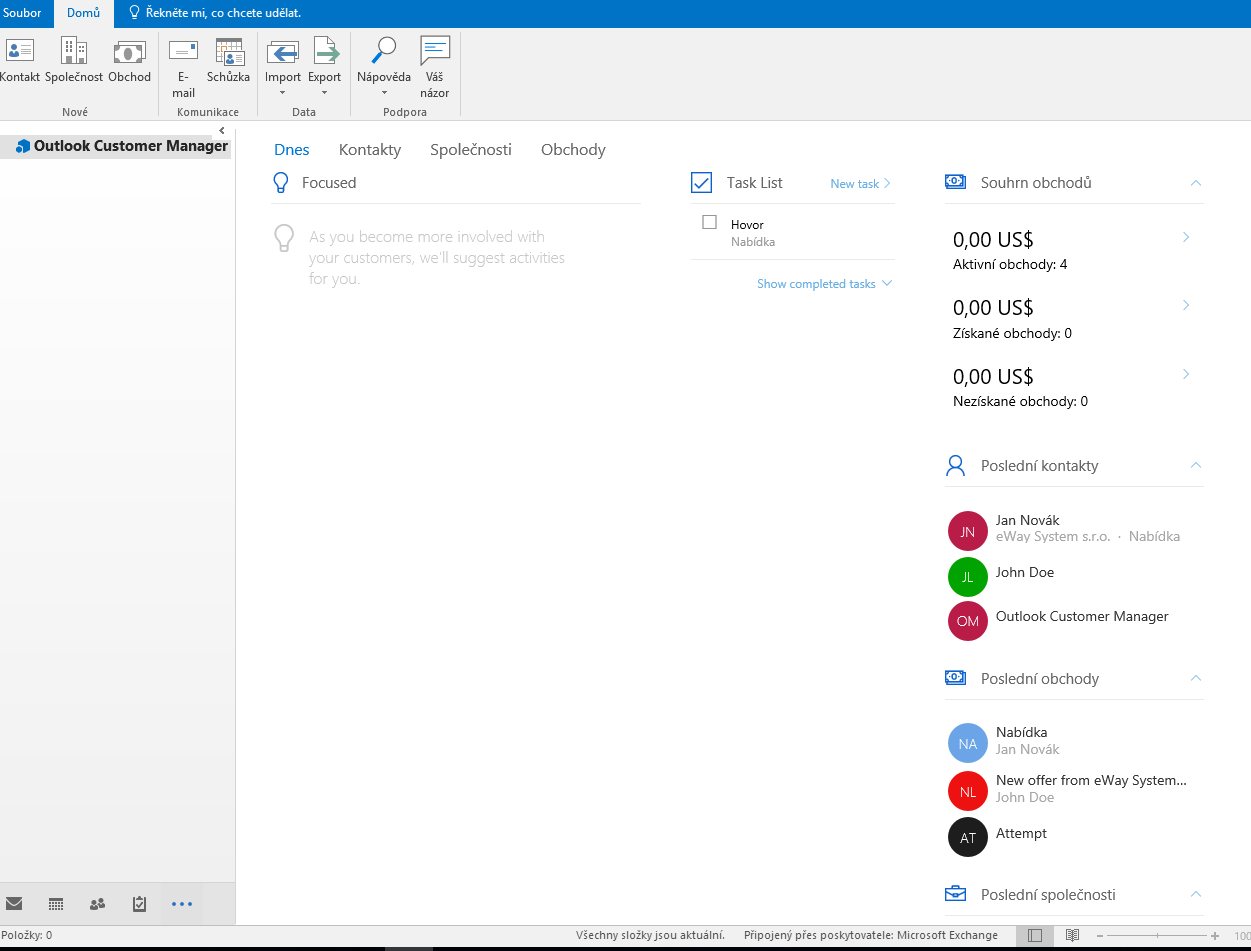Image resolution: width=1251 pixels, height=951 pixels.
Task: Open Nezískané obchody details arrow
Action: (x=1186, y=374)
